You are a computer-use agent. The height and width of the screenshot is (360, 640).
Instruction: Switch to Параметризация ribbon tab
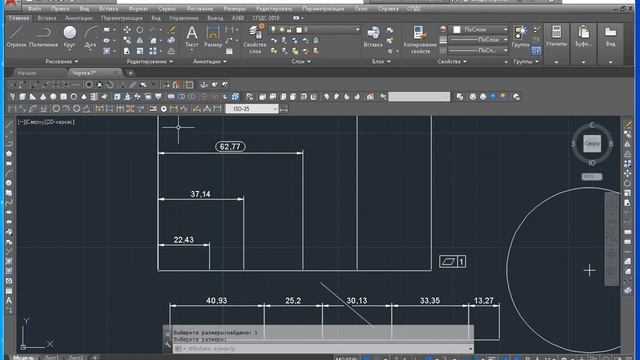click(122, 18)
